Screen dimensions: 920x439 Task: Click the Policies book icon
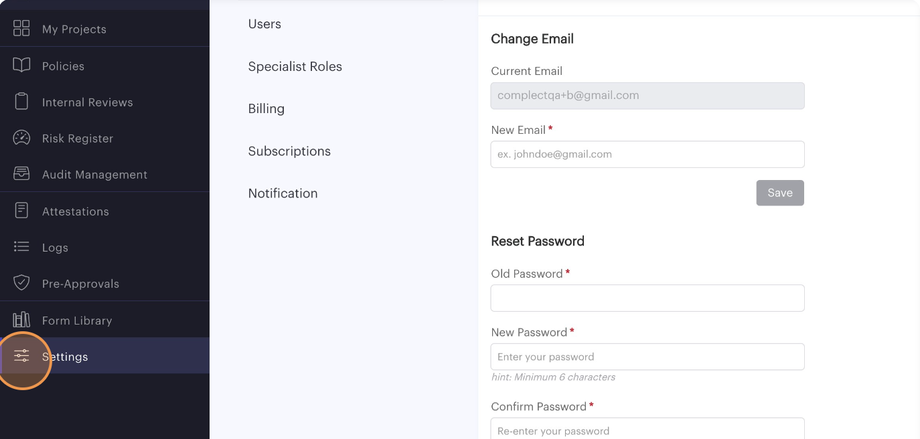21,65
